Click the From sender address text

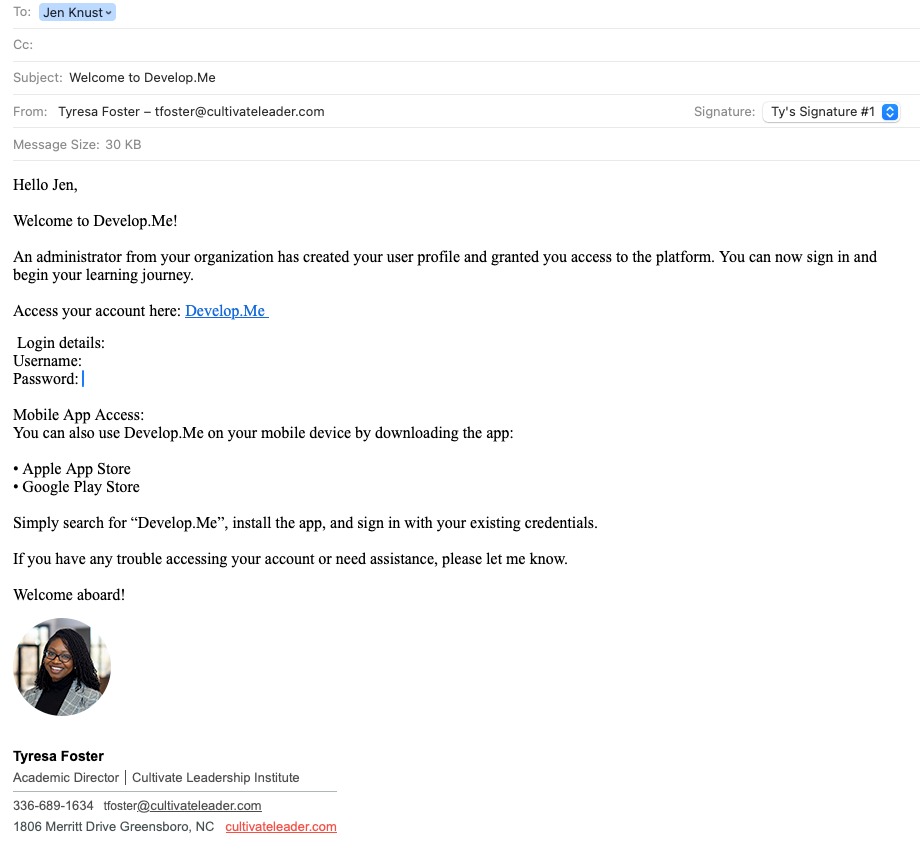click(191, 112)
